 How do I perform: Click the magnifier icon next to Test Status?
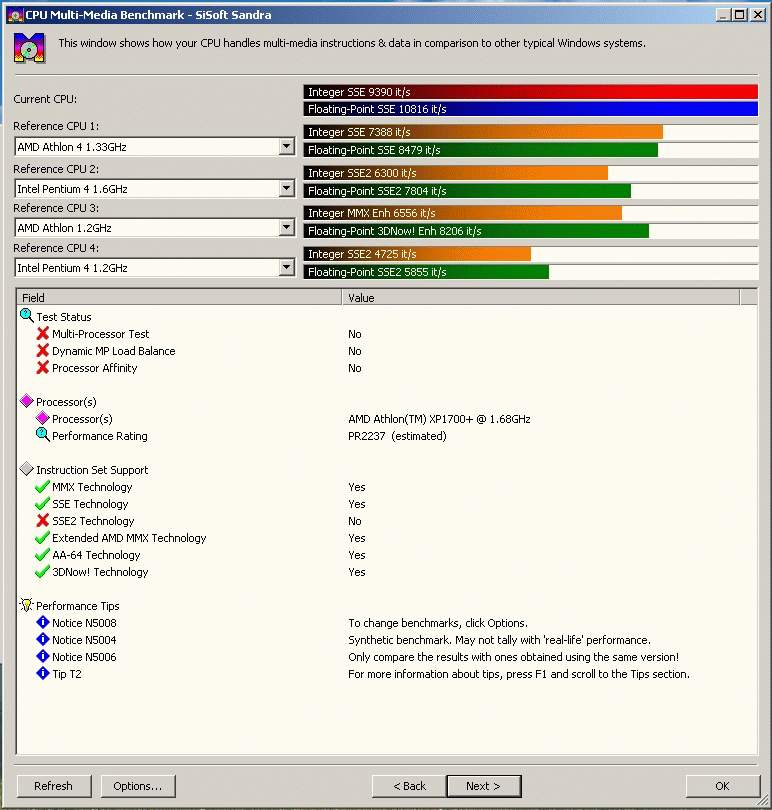pos(27,316)
